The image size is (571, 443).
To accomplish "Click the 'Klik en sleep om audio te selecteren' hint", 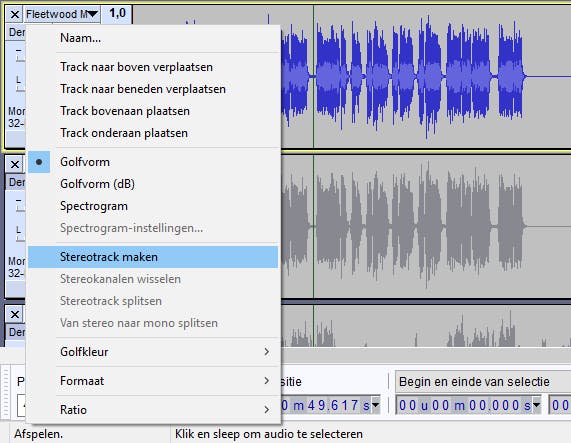I will point(269,434).
